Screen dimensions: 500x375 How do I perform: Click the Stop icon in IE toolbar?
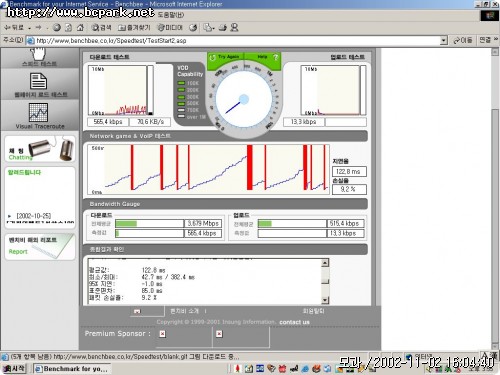[x=57, y=28]
